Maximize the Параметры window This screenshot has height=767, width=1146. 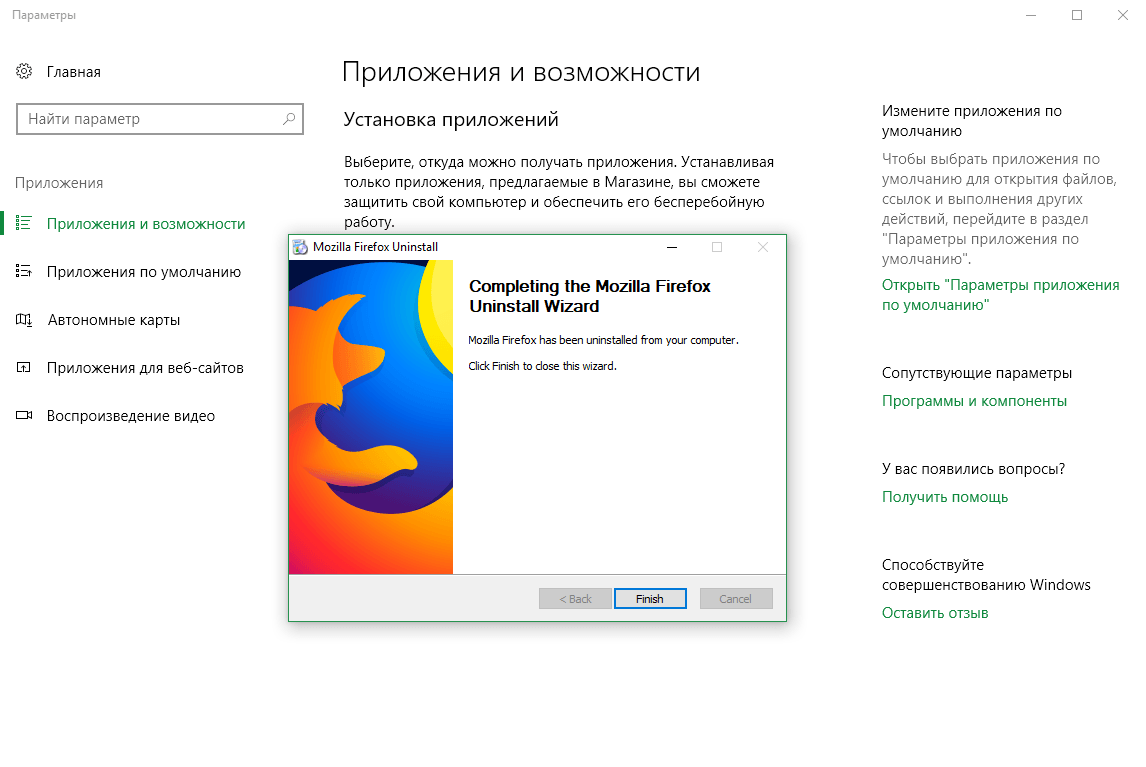tap(1077, 15)
